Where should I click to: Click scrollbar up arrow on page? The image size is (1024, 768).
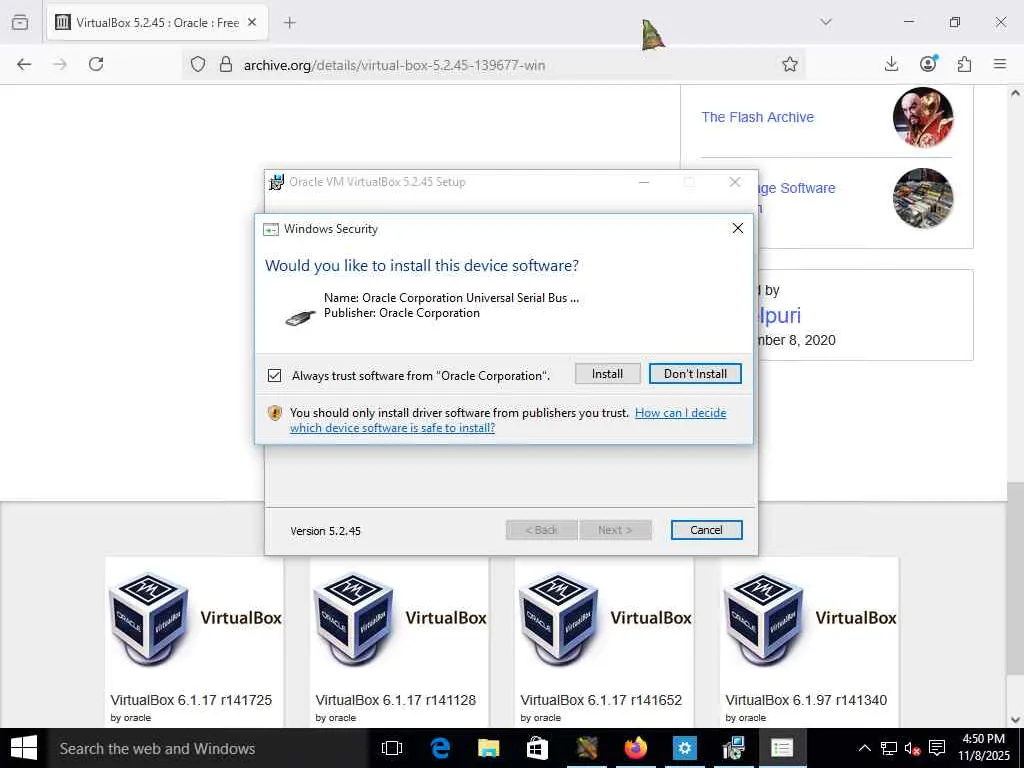tap(1016, 93)
